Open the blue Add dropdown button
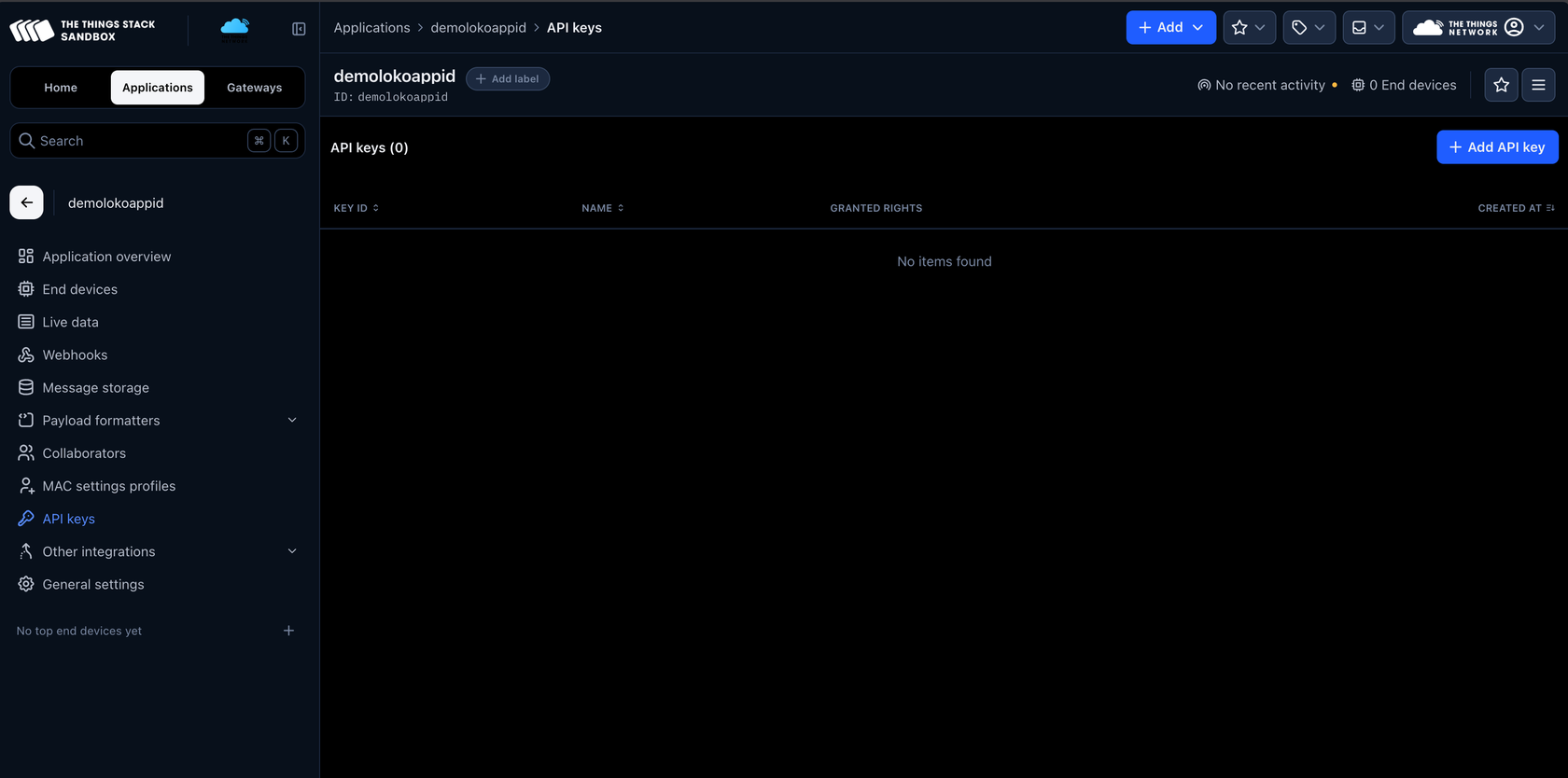 (x=1170, y=28)
